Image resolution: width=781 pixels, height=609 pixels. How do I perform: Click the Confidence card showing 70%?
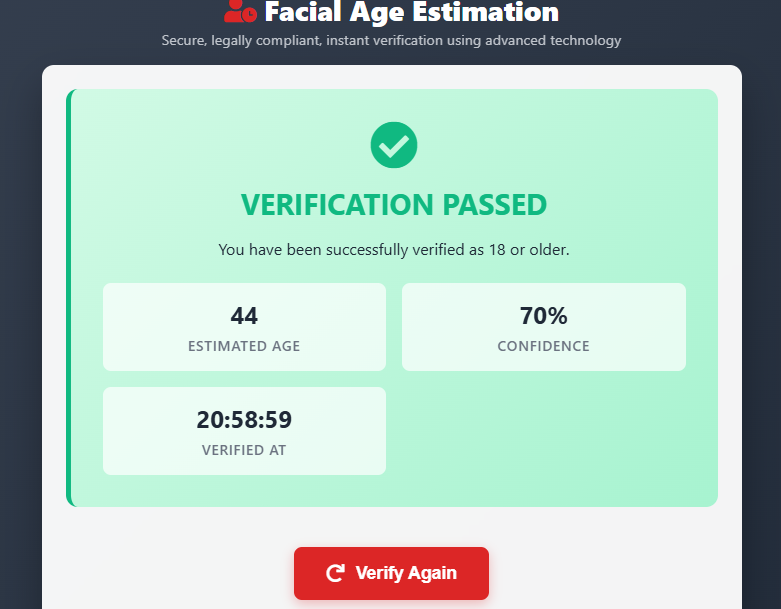[x=543, y=327]
